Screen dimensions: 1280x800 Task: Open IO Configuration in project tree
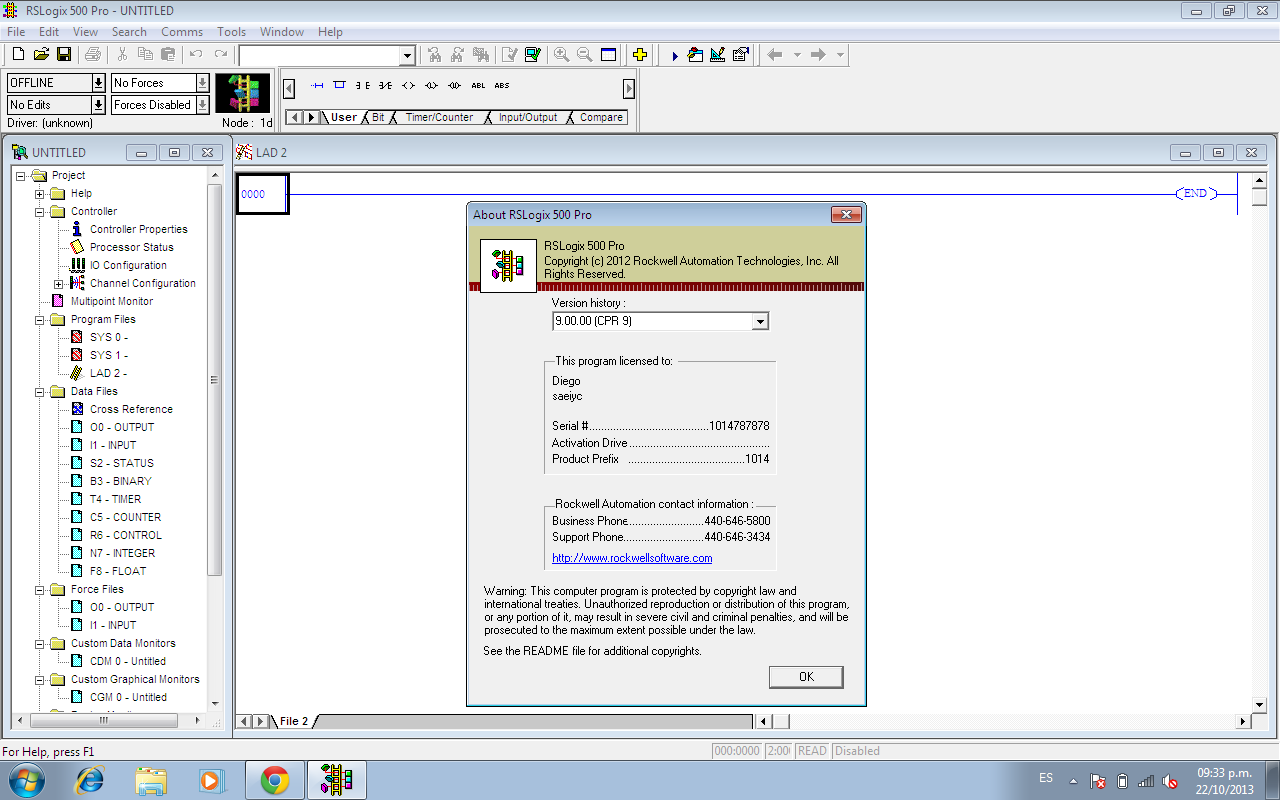click(x=128, y=266)
